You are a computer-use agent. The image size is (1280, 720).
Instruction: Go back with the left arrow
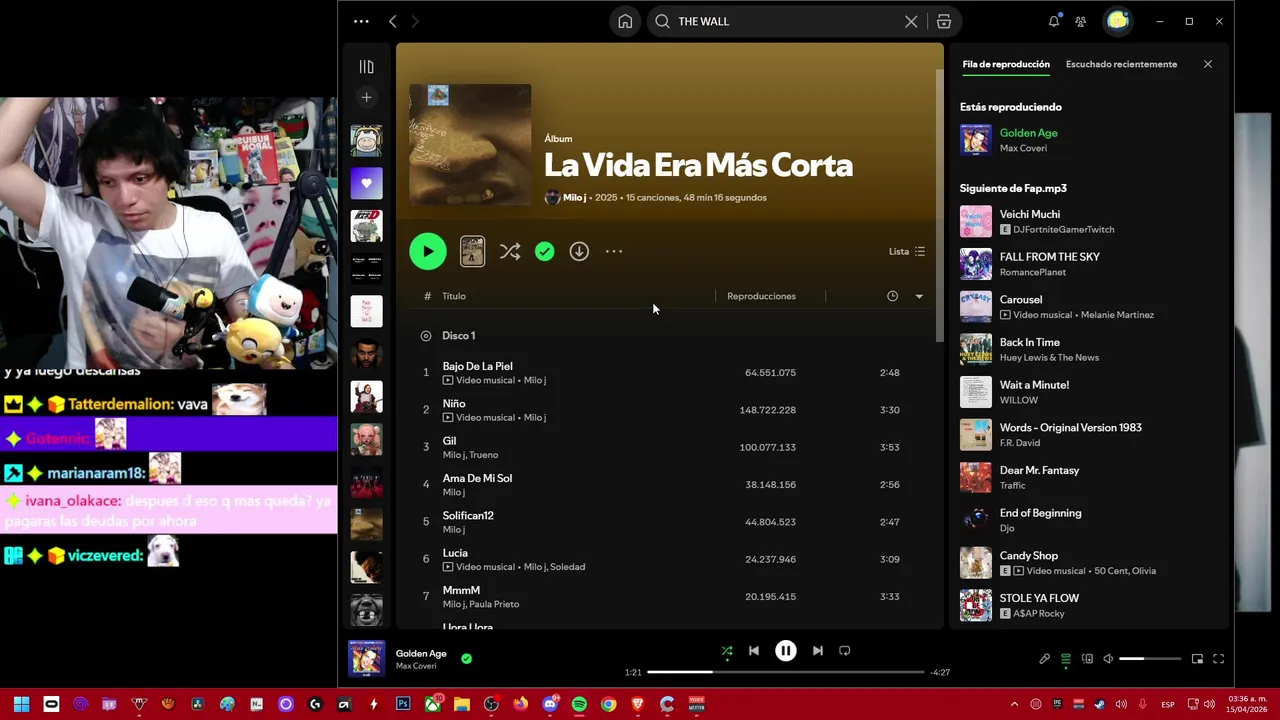393,21
